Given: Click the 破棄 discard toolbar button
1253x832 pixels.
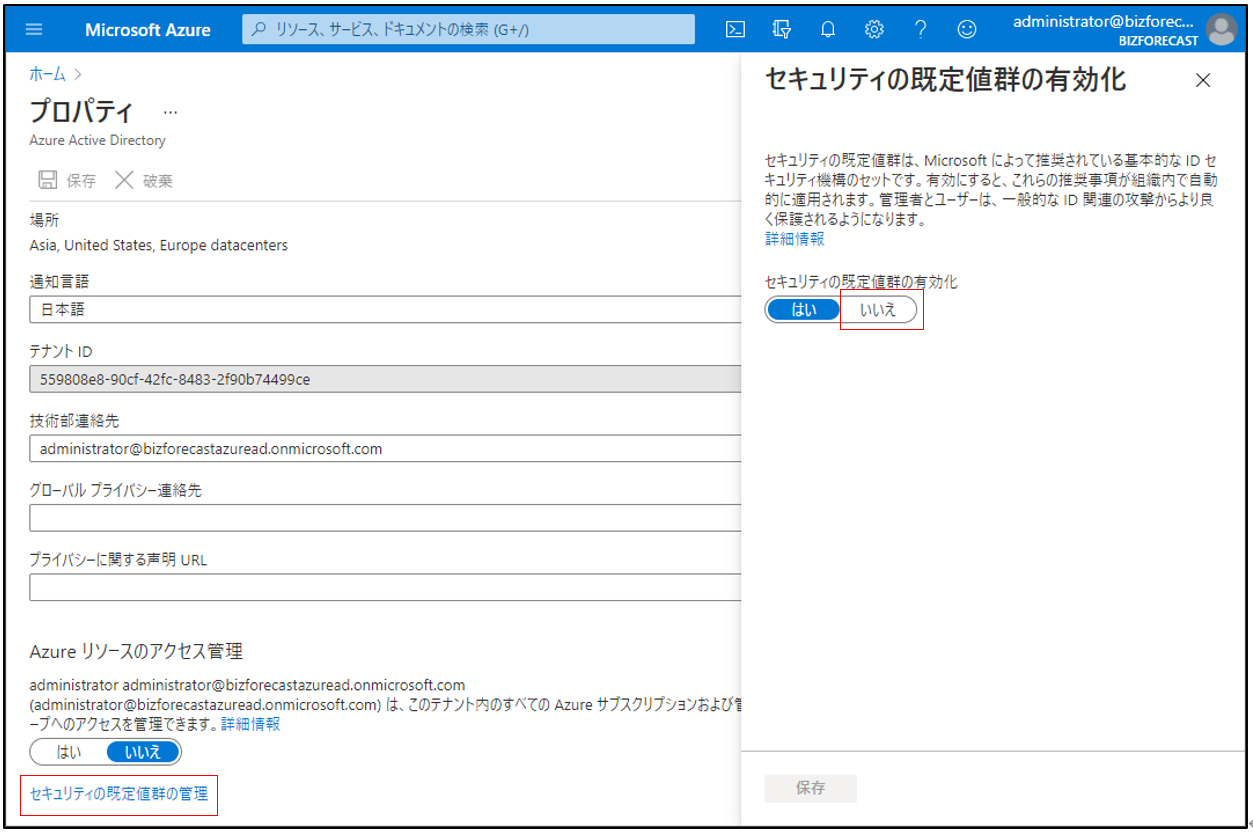Looking at the screenshot, I should pyautogui.click(x=144, y=181).
